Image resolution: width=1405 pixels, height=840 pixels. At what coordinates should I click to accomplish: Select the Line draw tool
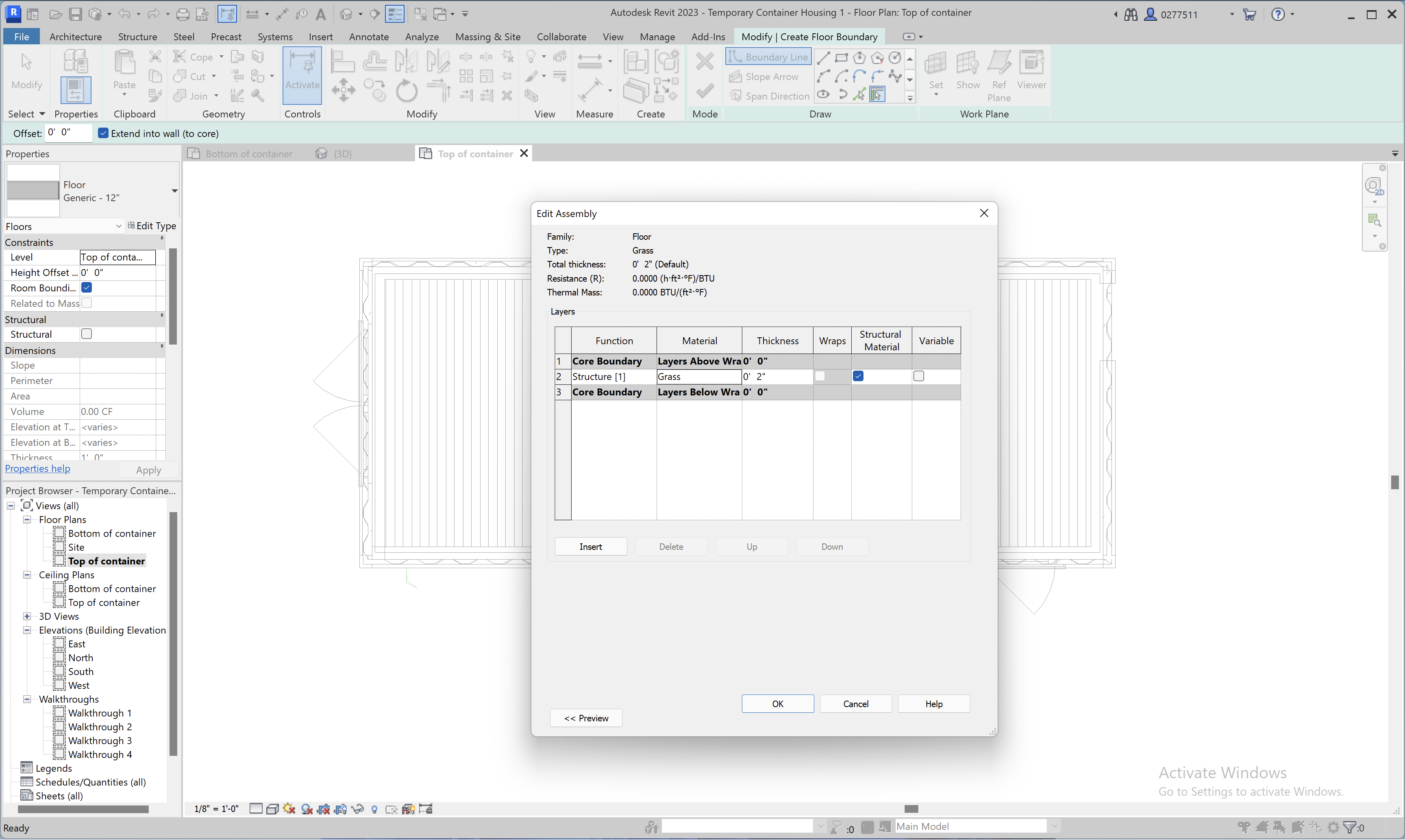(x=824, y=58)
